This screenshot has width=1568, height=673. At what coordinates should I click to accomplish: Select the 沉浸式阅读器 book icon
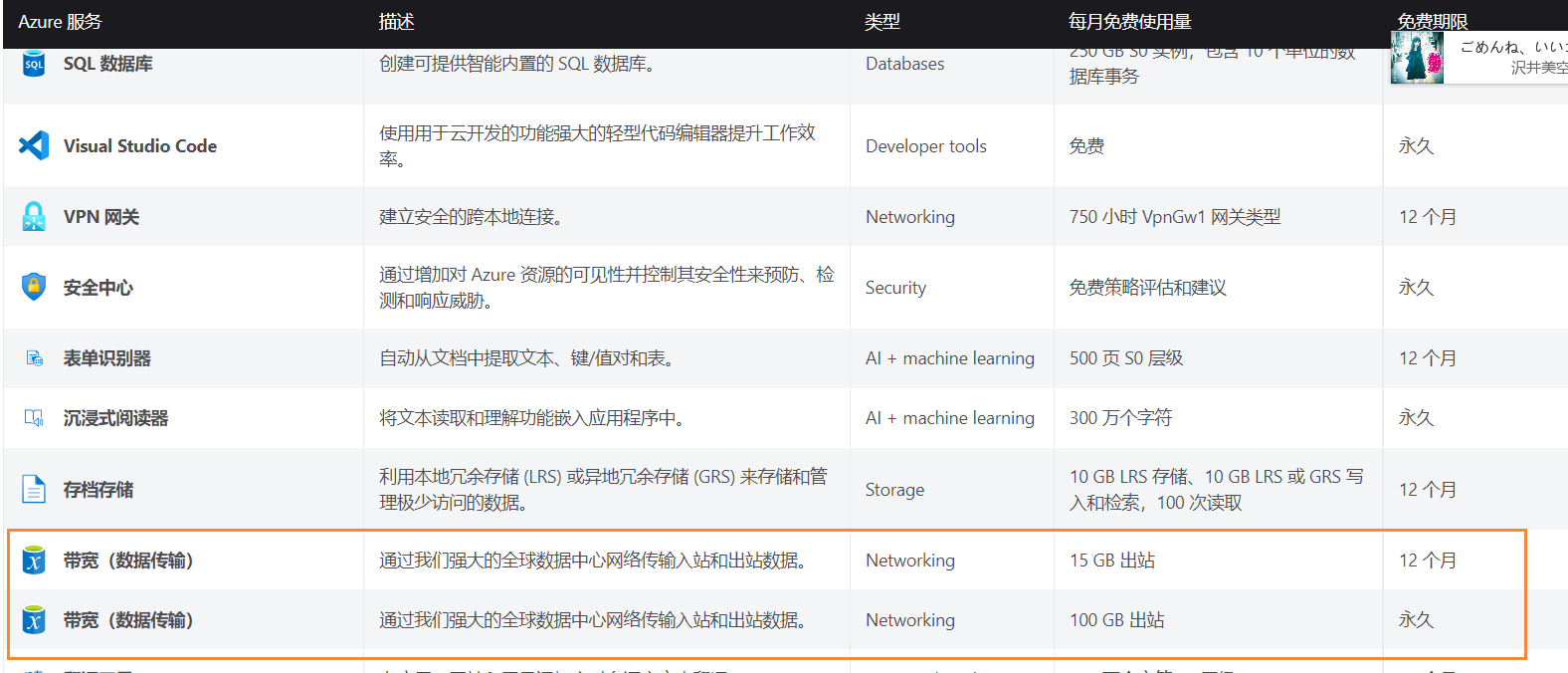pyautogui.click(x=34, y=418)
